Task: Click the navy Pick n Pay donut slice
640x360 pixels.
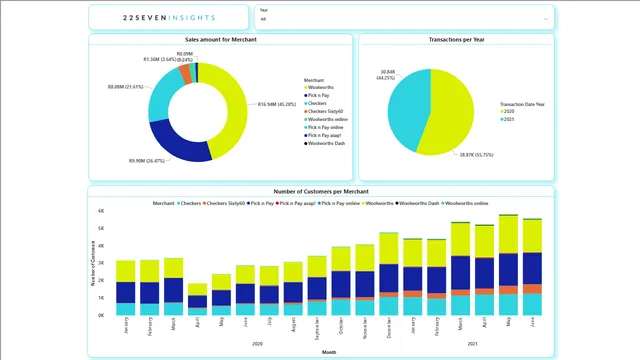Action: [x=178, y=143]
